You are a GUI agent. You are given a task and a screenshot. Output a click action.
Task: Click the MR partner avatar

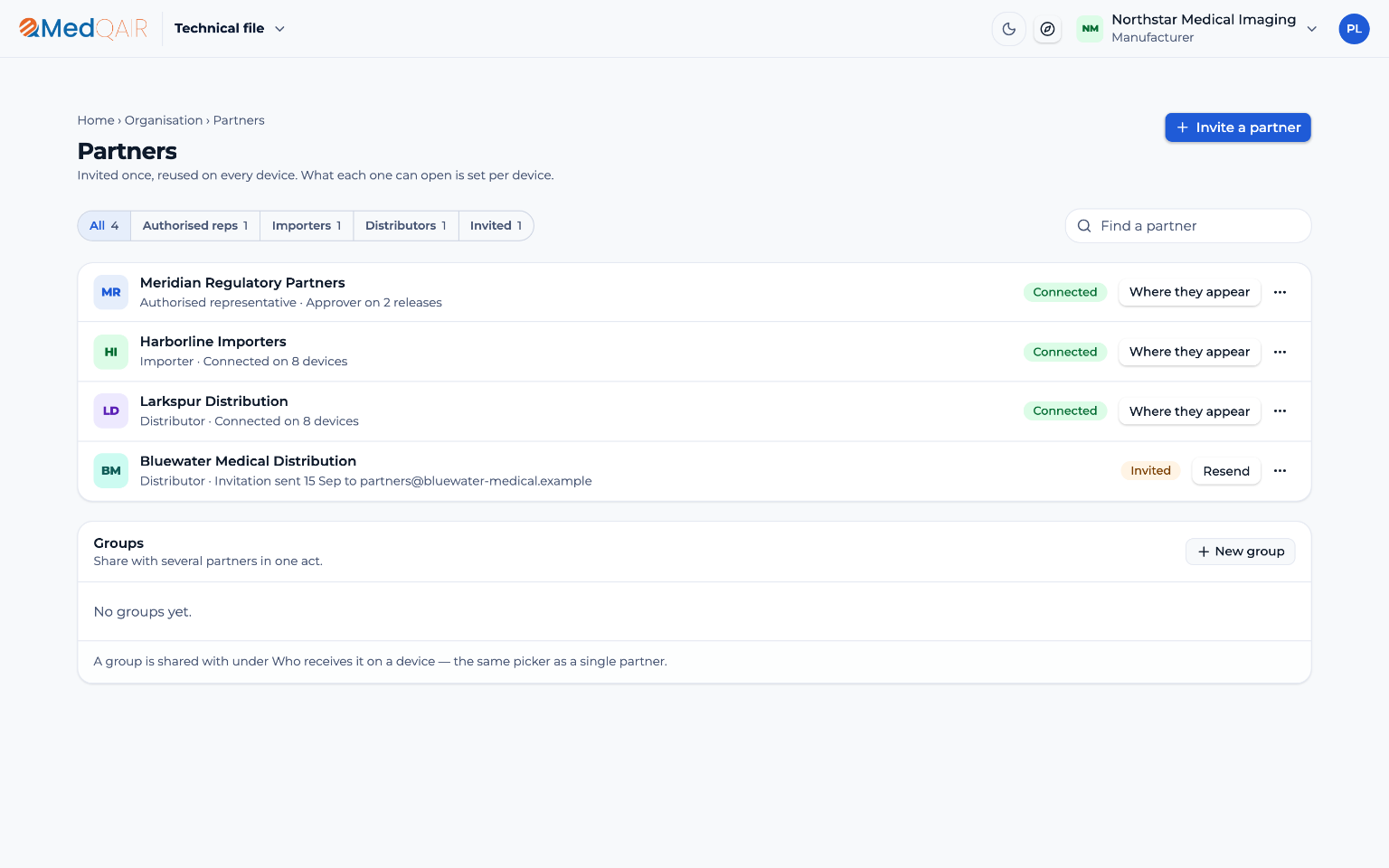click(x=111, y=292)
